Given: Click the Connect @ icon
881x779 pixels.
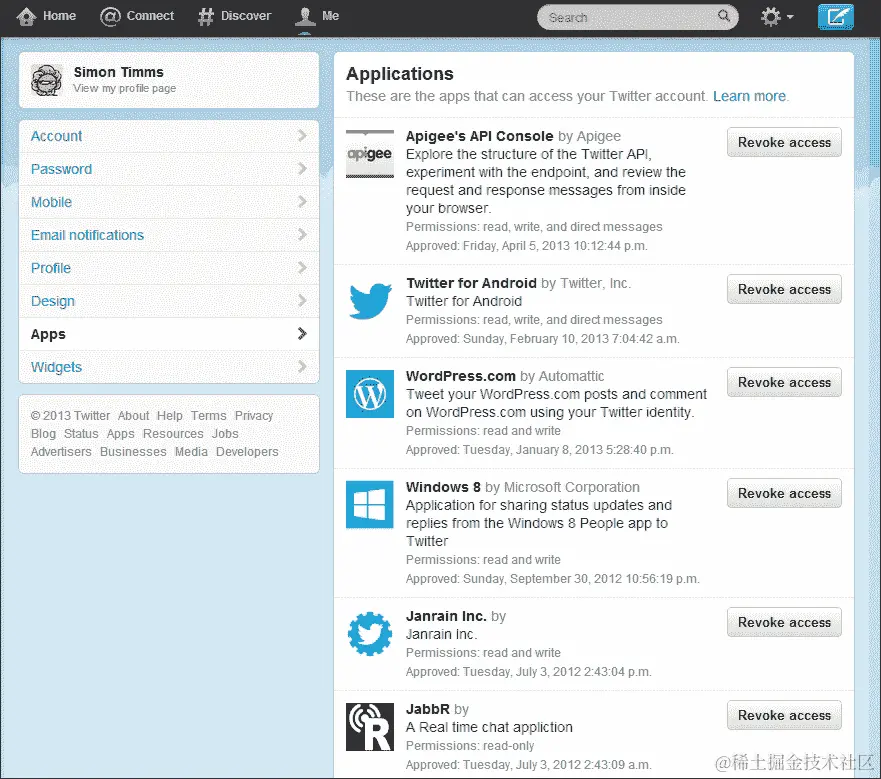Looking at the screenshot, I should pos(110,16).
